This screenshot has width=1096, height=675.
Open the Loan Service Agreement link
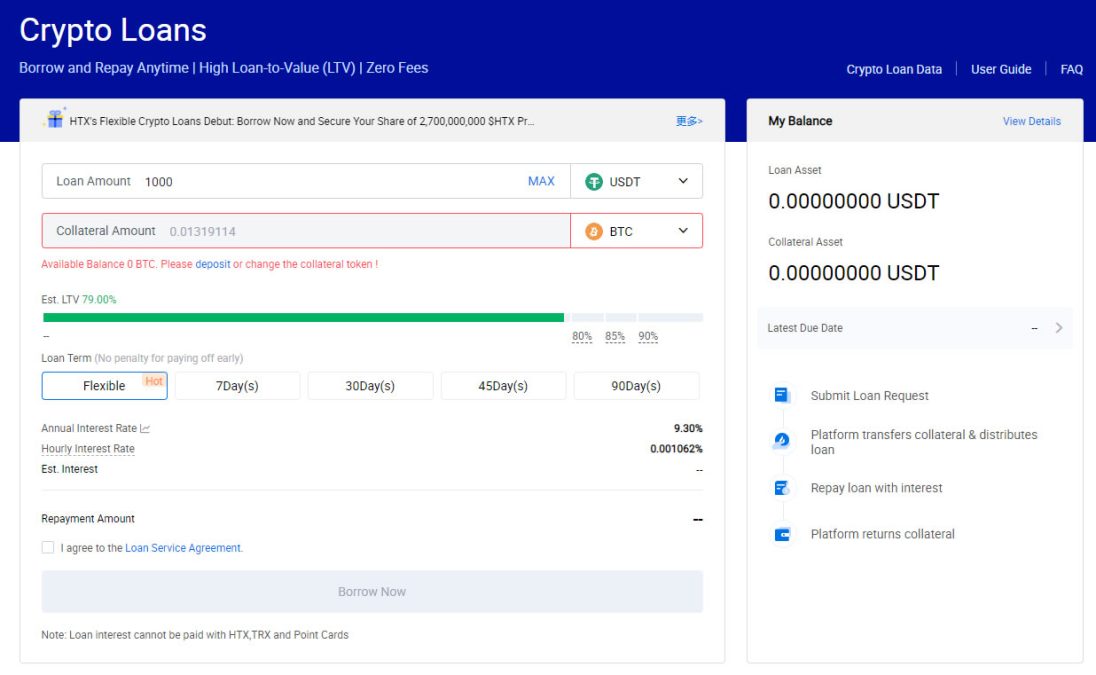click(183, 548)
